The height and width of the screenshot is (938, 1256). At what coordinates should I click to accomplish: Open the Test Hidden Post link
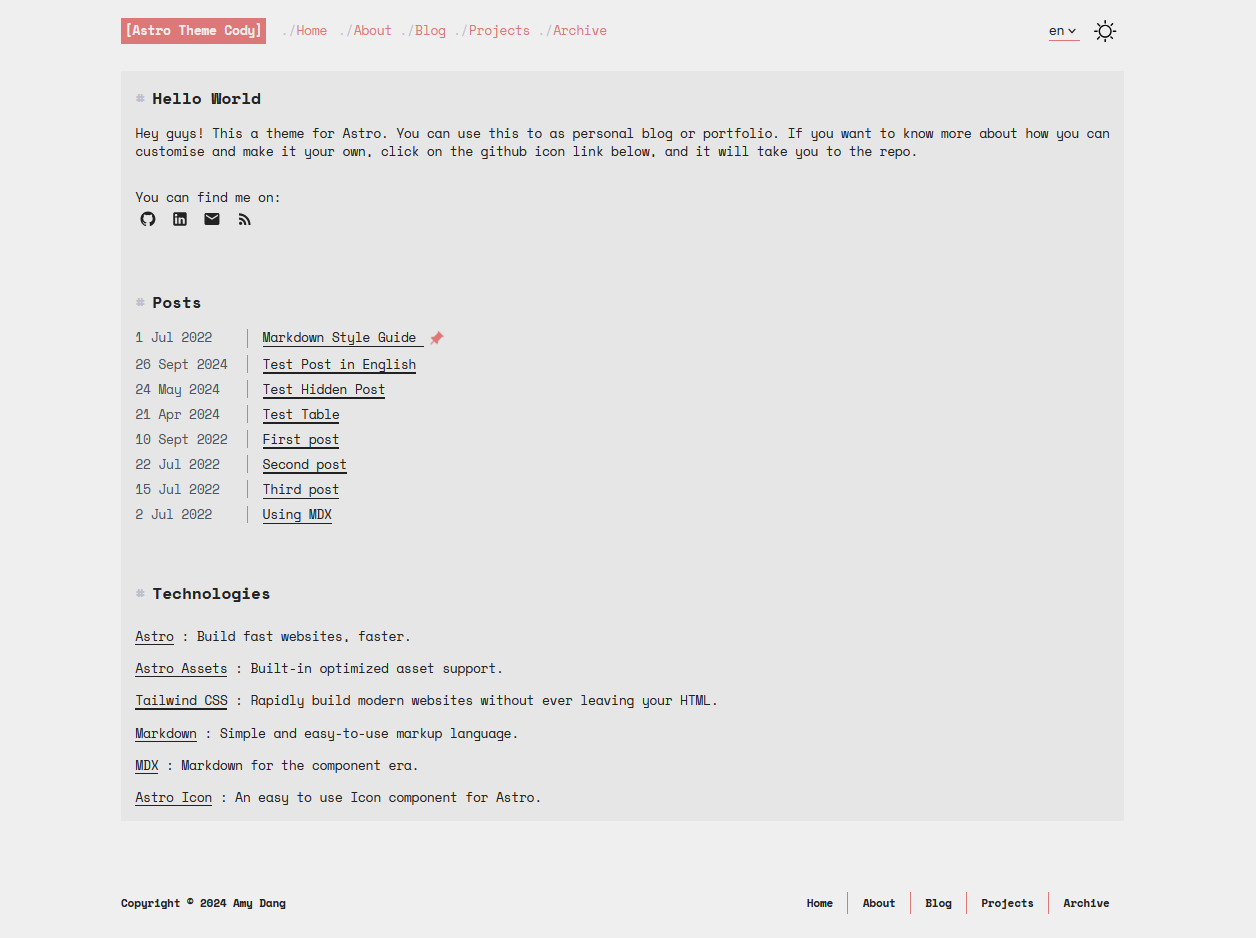pos(323,390)
